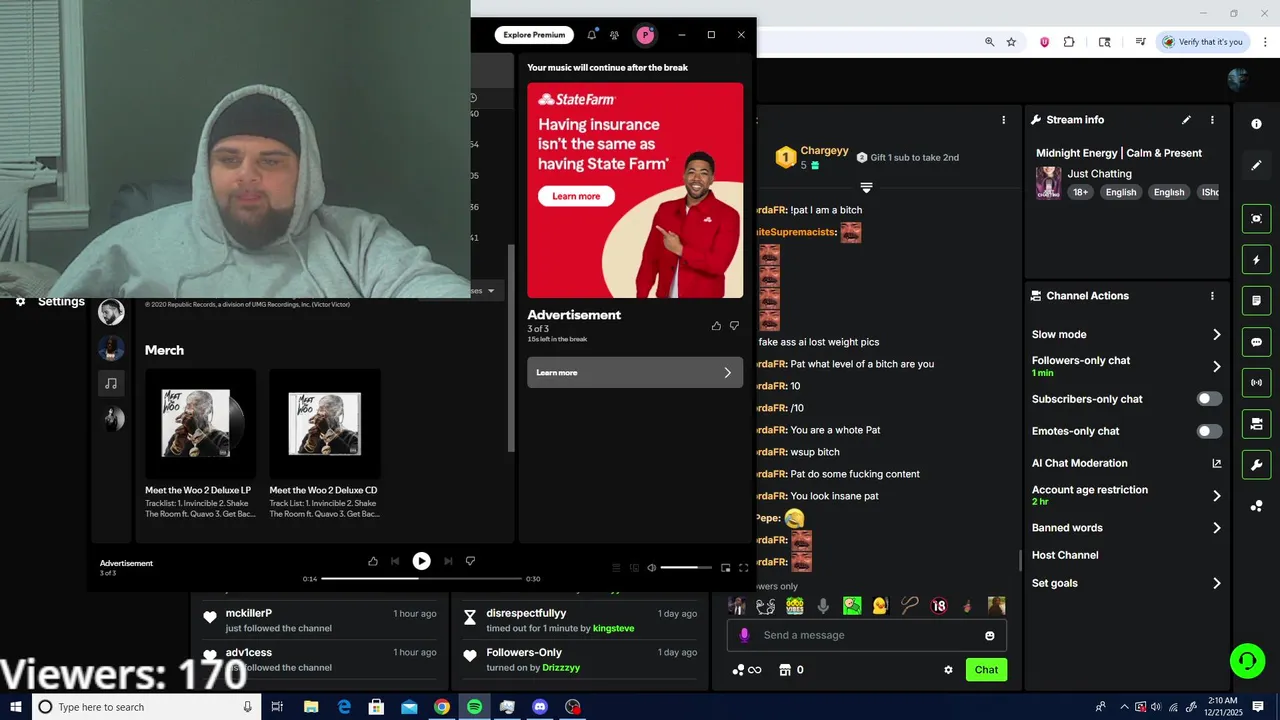The image size is (1280, 720).
Task: Open chat panel three-dot options menu
Action: [x=1004, y=120]
